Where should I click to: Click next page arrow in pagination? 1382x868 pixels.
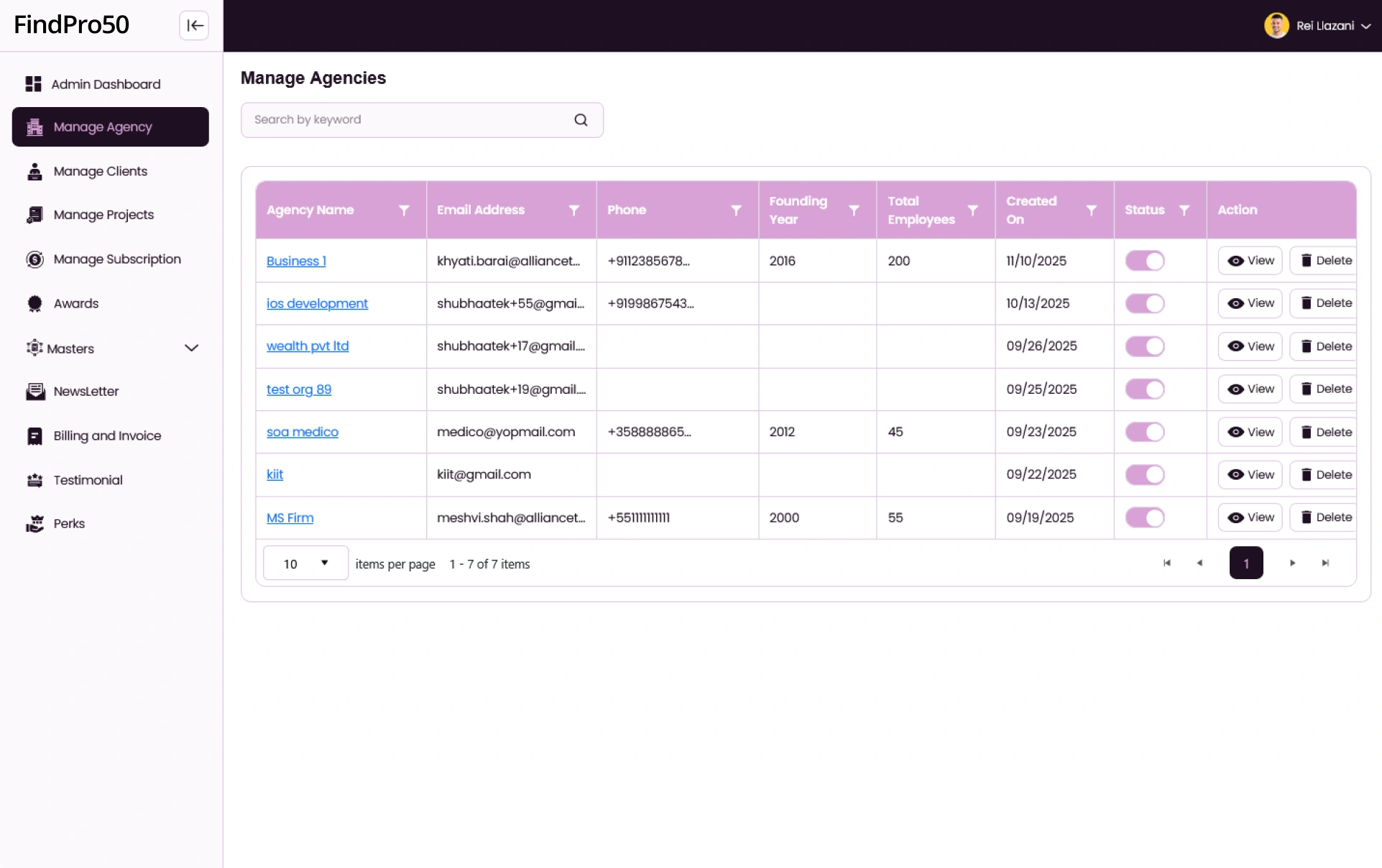1292,563
